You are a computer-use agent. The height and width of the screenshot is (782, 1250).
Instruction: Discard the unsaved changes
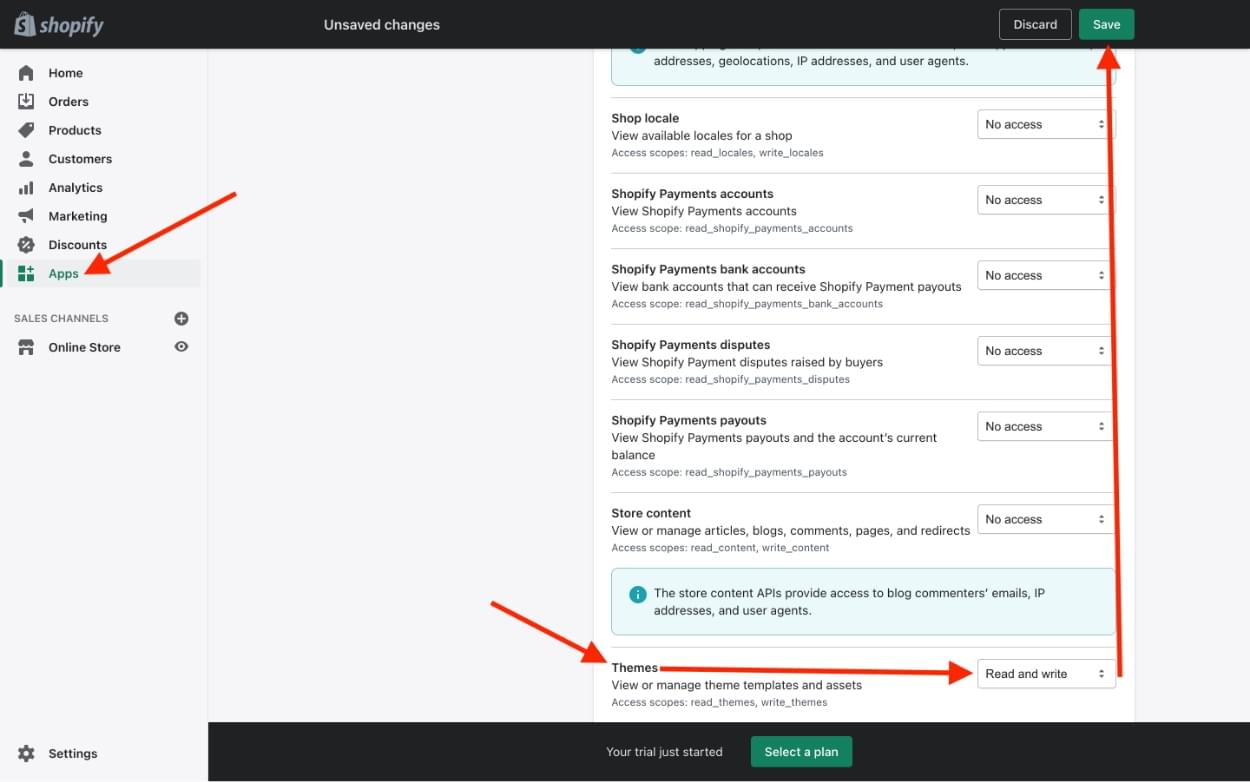(x=1035, y=24)
